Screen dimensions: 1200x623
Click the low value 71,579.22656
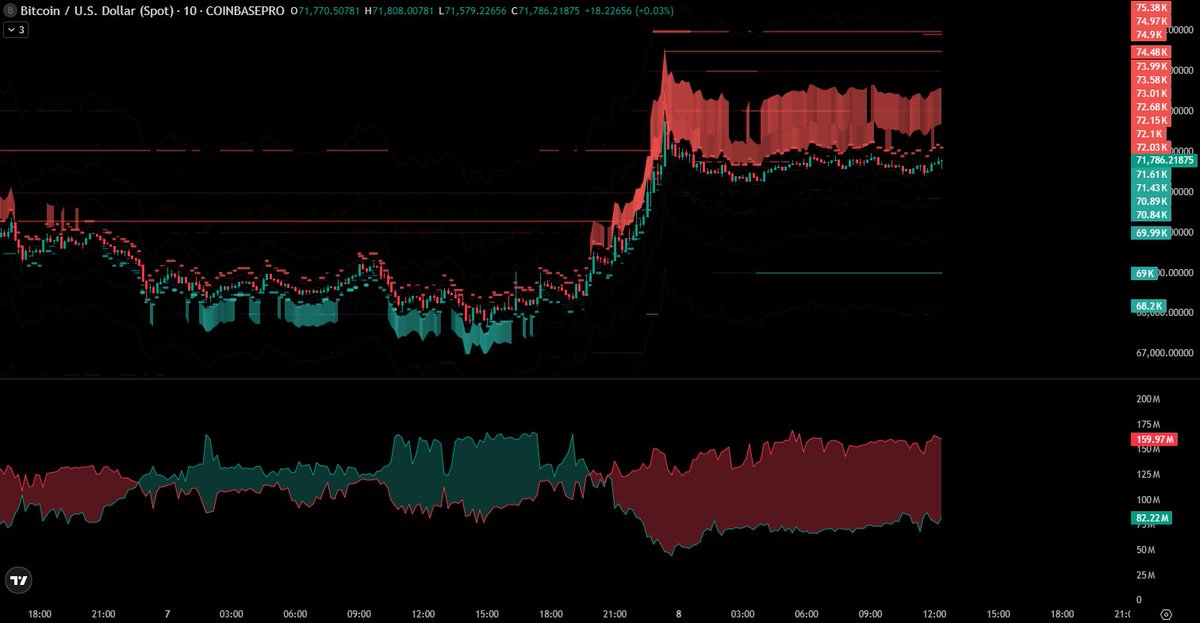(474, 10)
